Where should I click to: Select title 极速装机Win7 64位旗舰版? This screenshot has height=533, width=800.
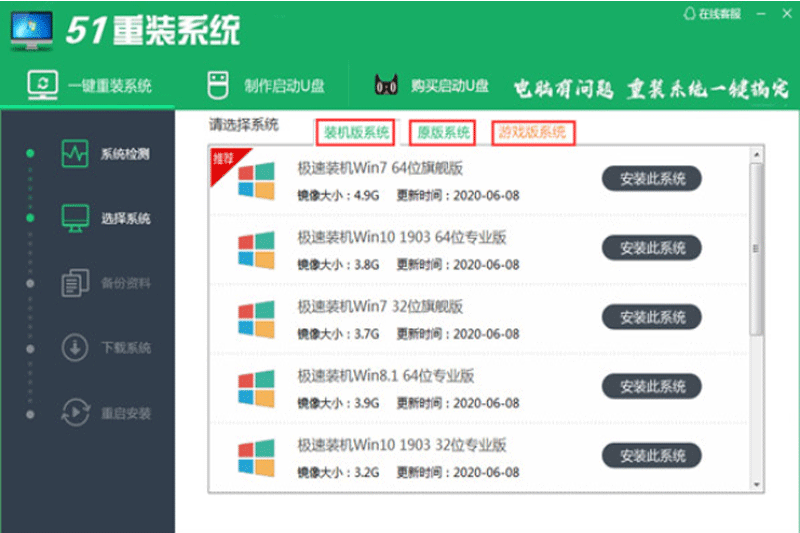tap(380, 168)
